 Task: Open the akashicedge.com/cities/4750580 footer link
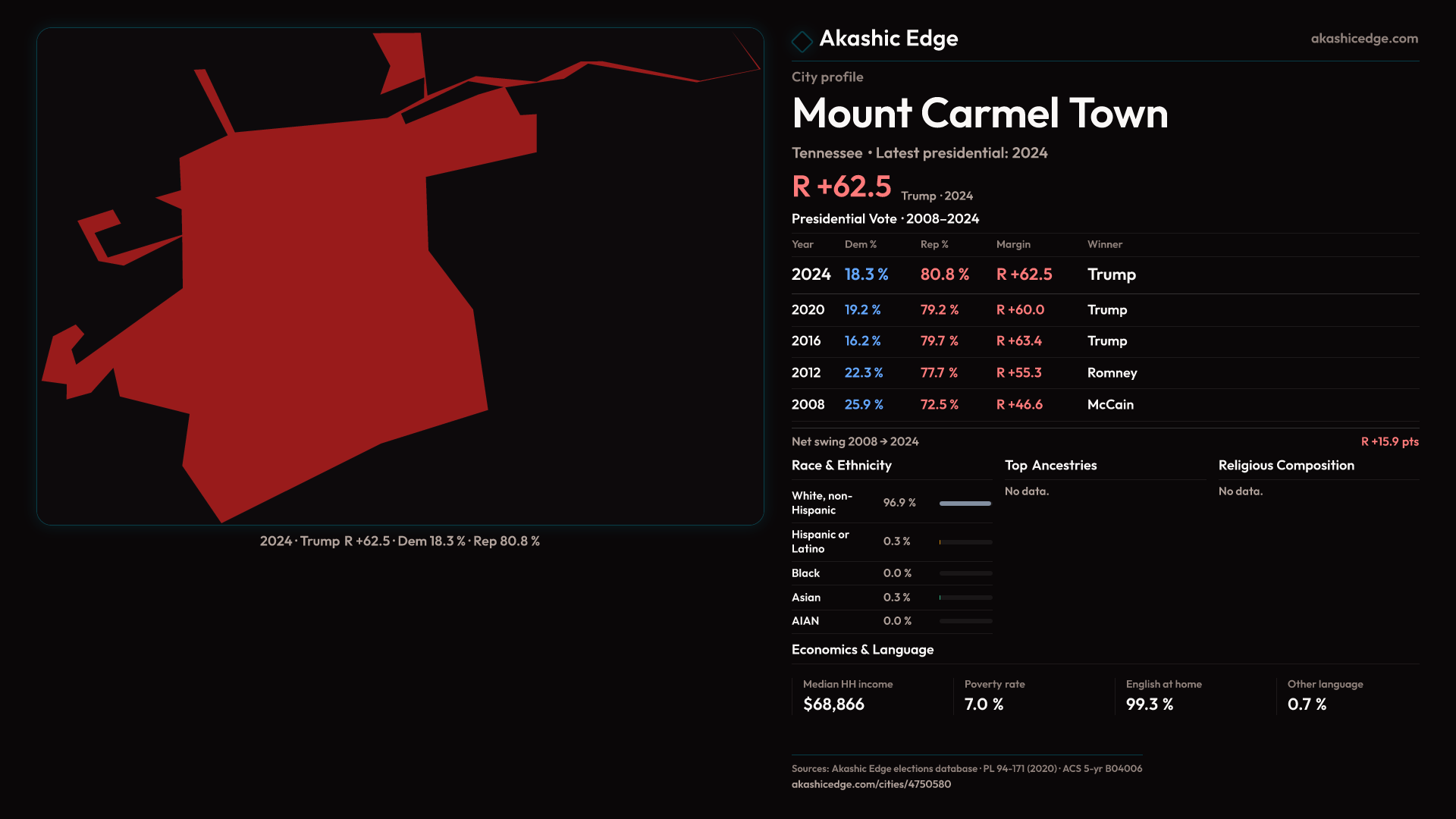coord(871,784)
